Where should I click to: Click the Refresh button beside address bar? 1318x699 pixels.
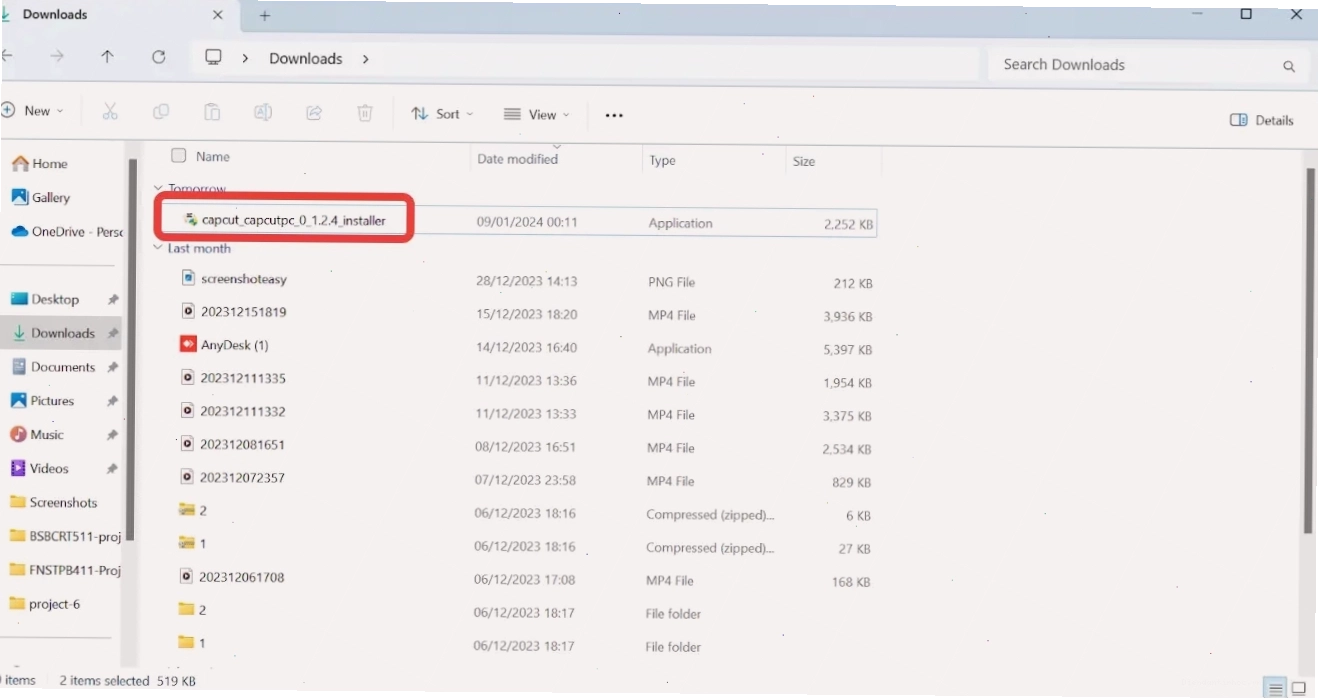point(158,57)
